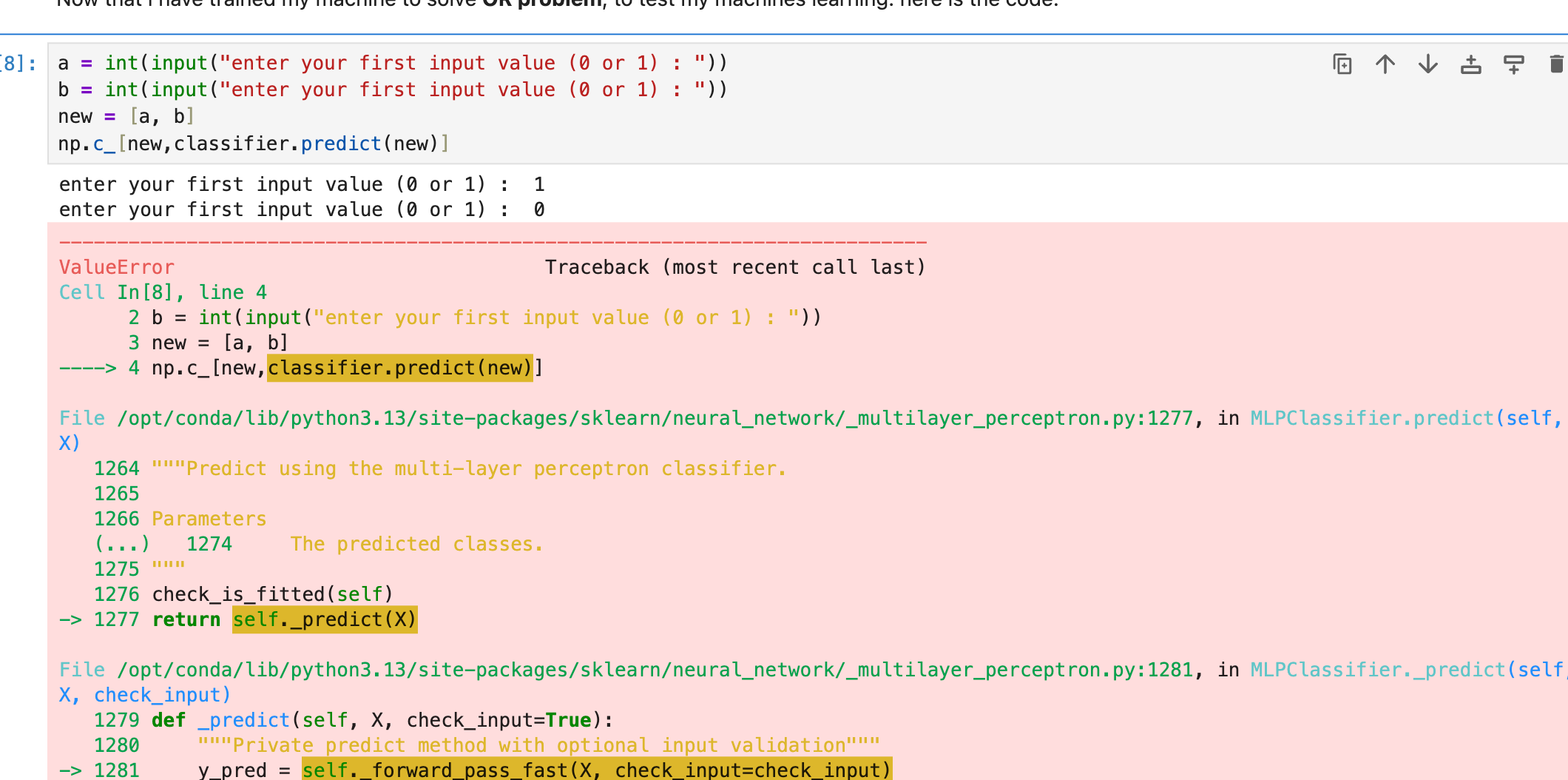Move cell up with the up arrow
1568x780 pixels.
[x=1385, y=64]
